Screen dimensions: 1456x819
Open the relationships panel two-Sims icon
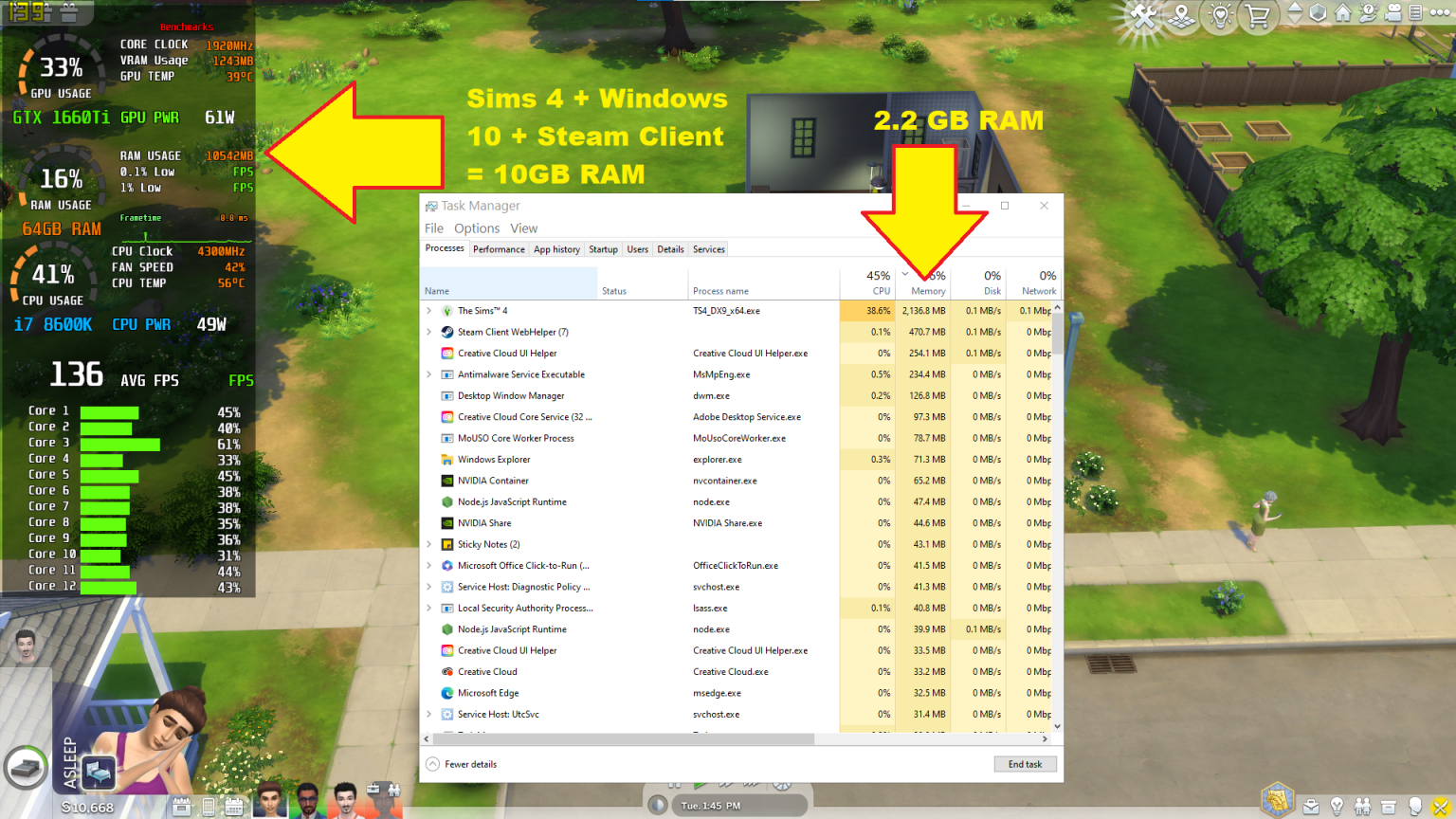(1362, 805)
